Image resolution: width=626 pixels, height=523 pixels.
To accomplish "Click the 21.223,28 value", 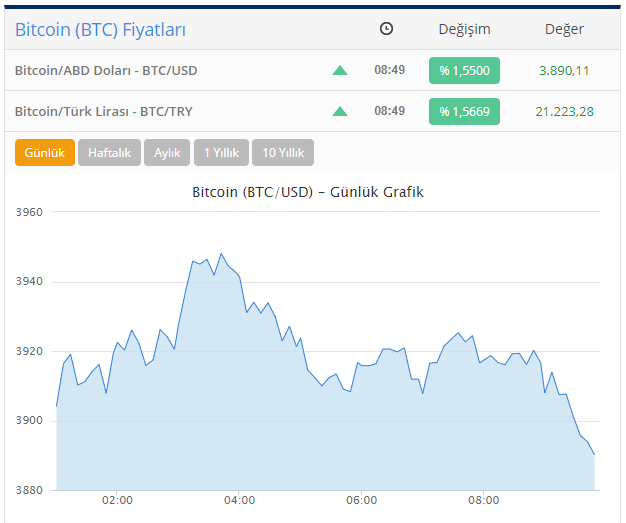I will click(x=565, y=111).
